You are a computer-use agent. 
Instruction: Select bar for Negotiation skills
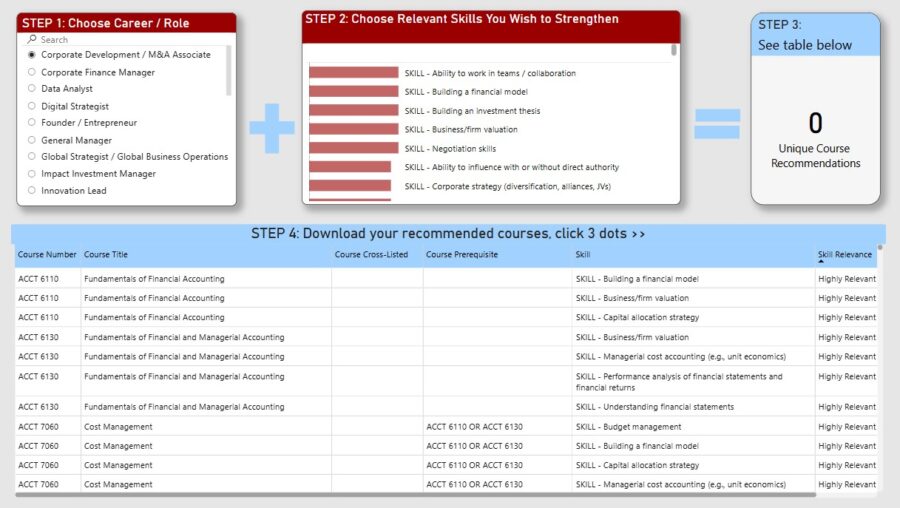354,148
